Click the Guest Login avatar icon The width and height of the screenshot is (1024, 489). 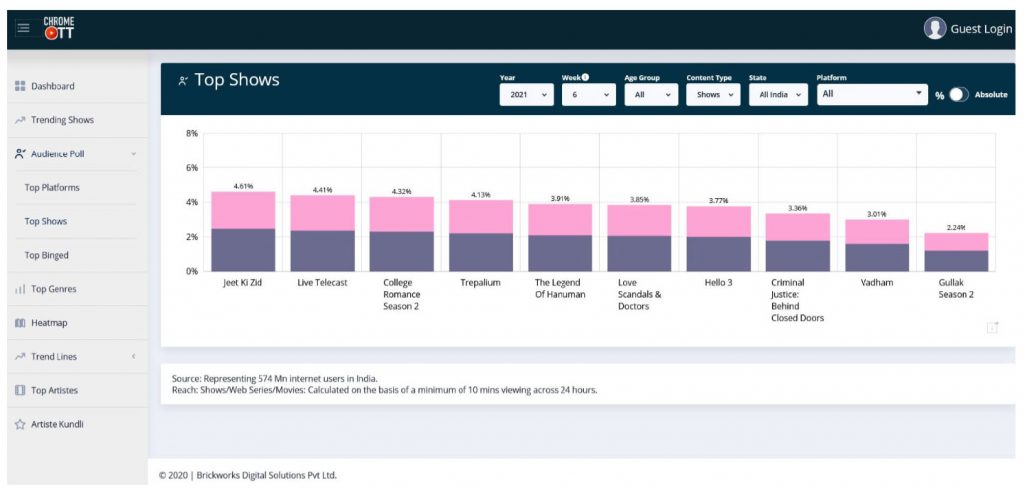(x=935, y=29)
